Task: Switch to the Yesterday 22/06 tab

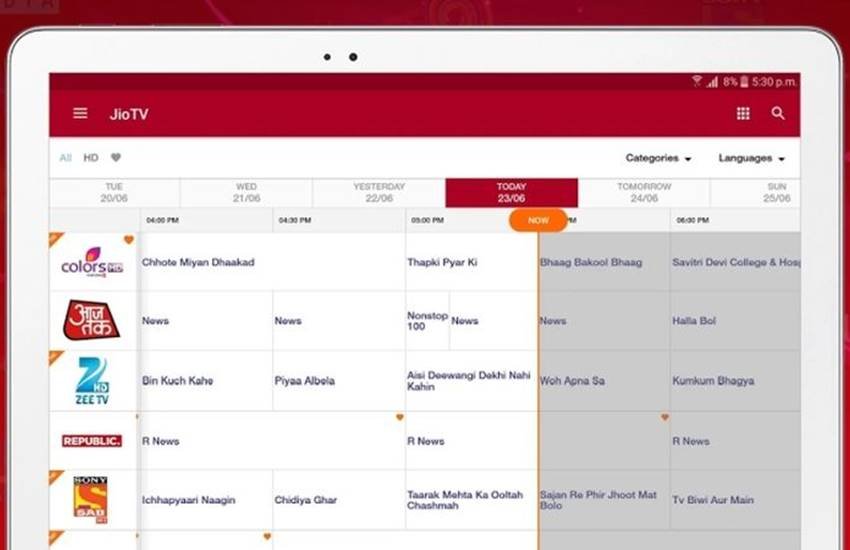Action: pyautogui.click(x=379, y=193)
